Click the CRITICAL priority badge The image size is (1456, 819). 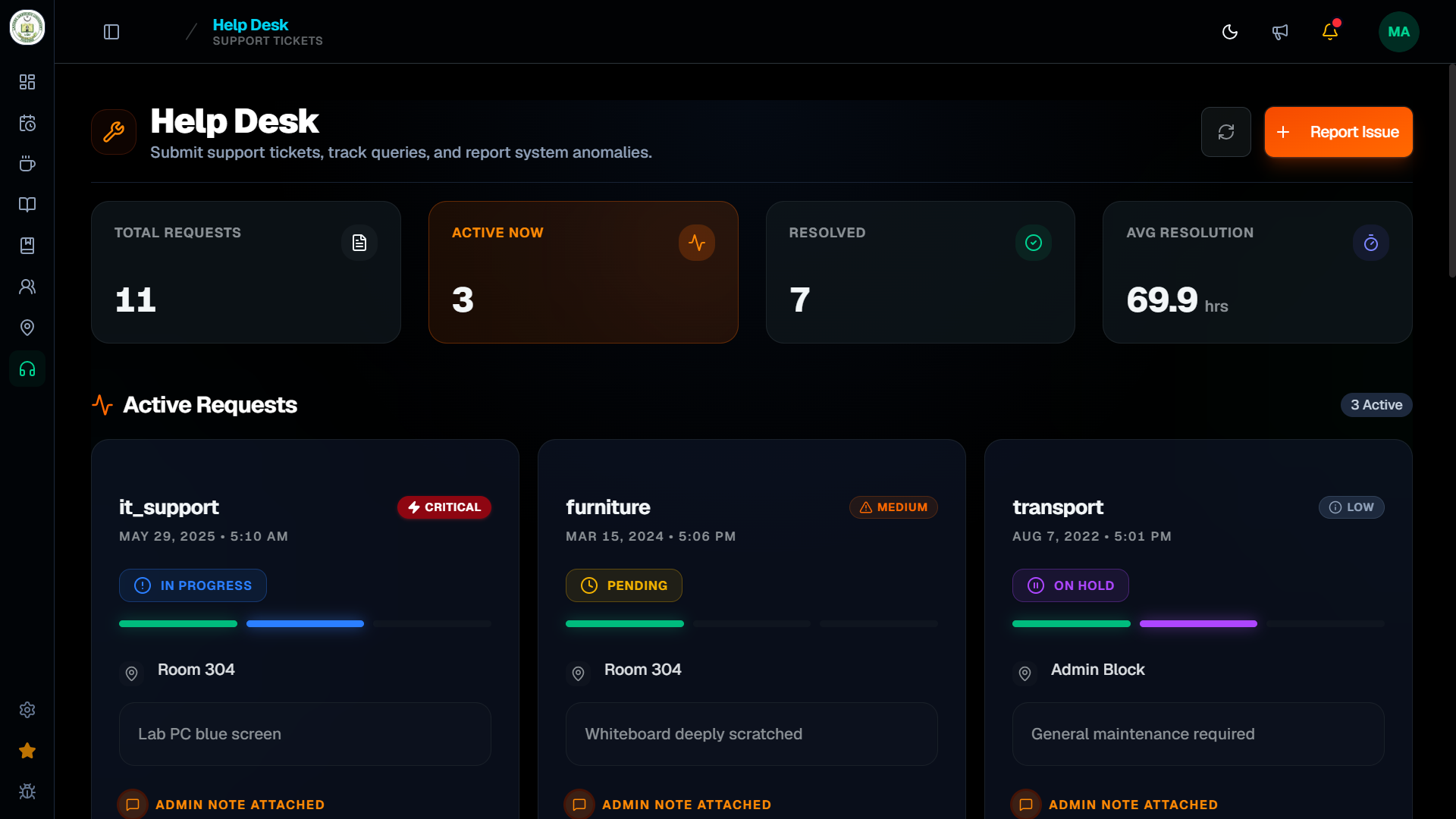pyautogui.click(x=444, y=507)
